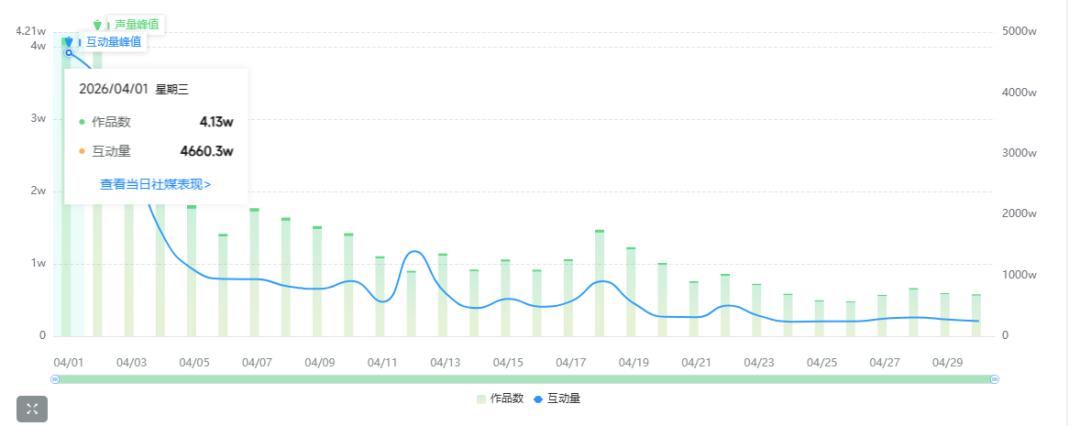Screen dimensions: 1080x426
Task: Click the green date range scrollbar track
Action: tap(525, 379)
